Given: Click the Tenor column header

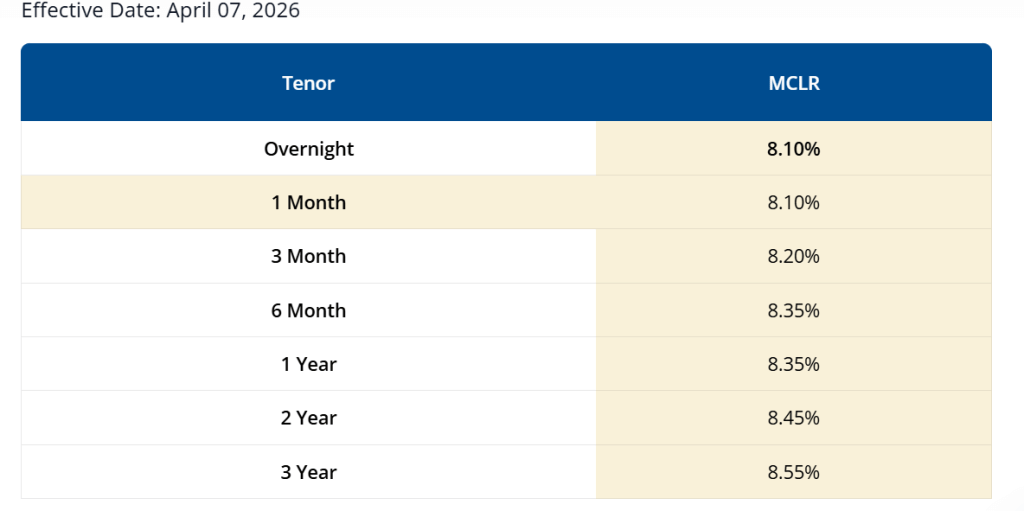Looking at the screenshot, I should tap(308, 83).
